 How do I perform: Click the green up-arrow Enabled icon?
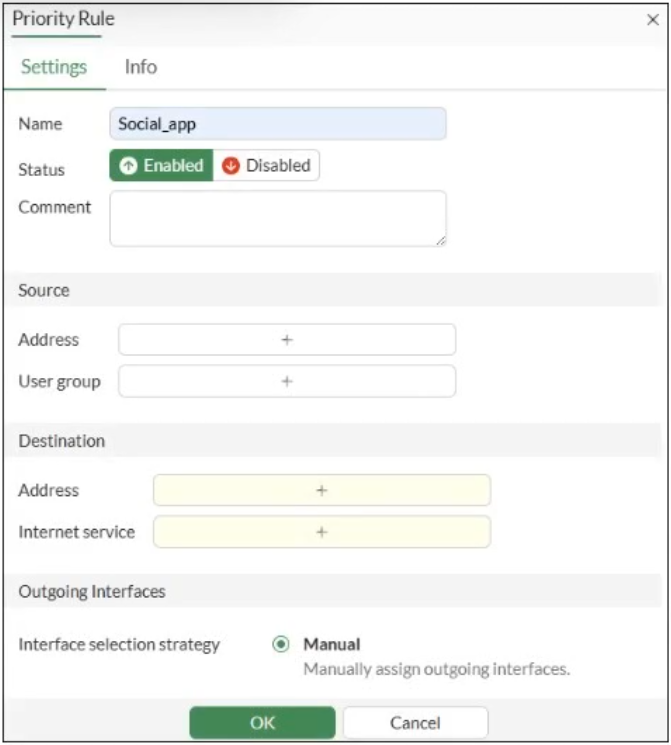point(128,166)
